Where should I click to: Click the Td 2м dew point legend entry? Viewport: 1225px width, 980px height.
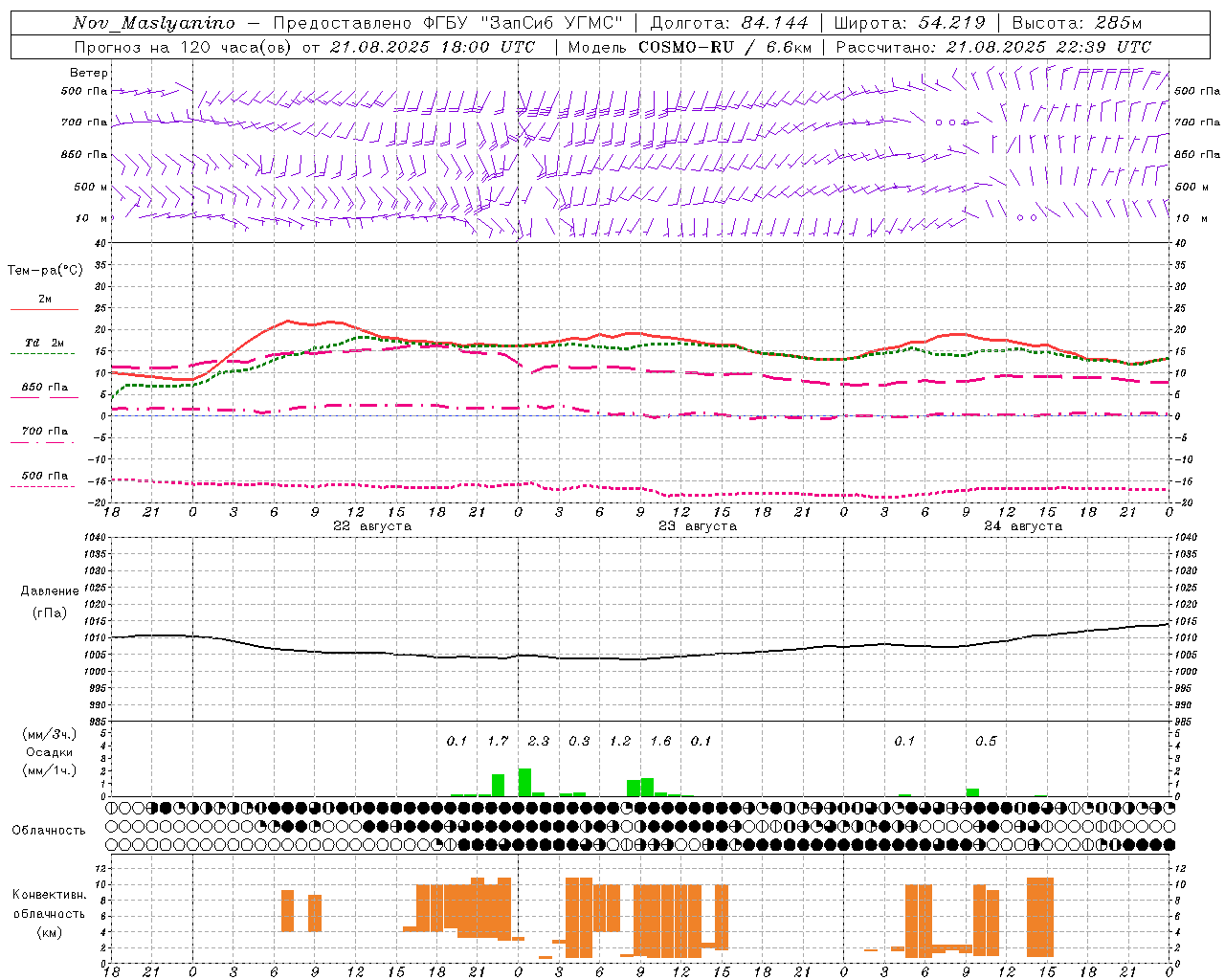tap(45, 343)
